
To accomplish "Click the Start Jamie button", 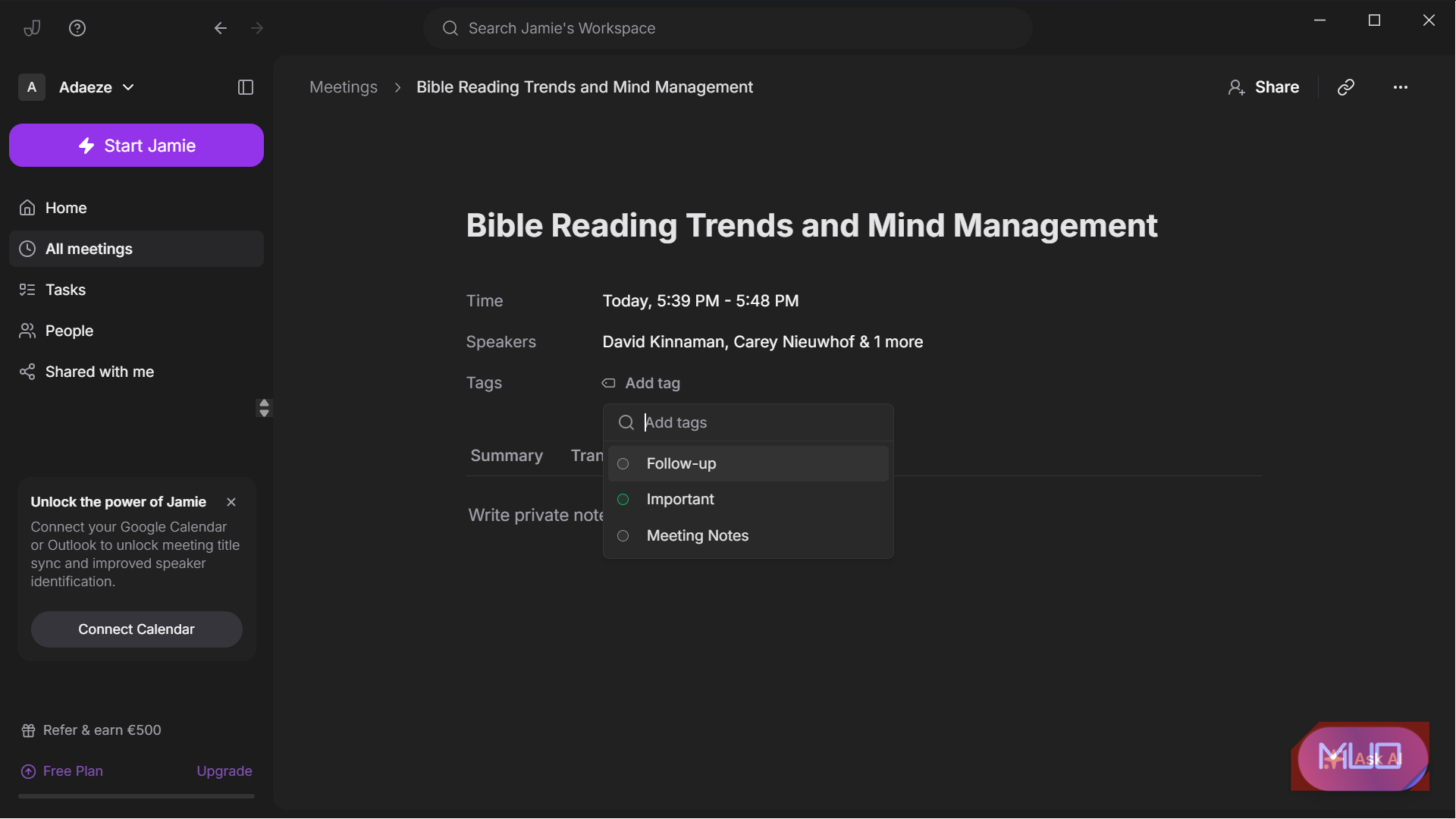I will point(136,146).
